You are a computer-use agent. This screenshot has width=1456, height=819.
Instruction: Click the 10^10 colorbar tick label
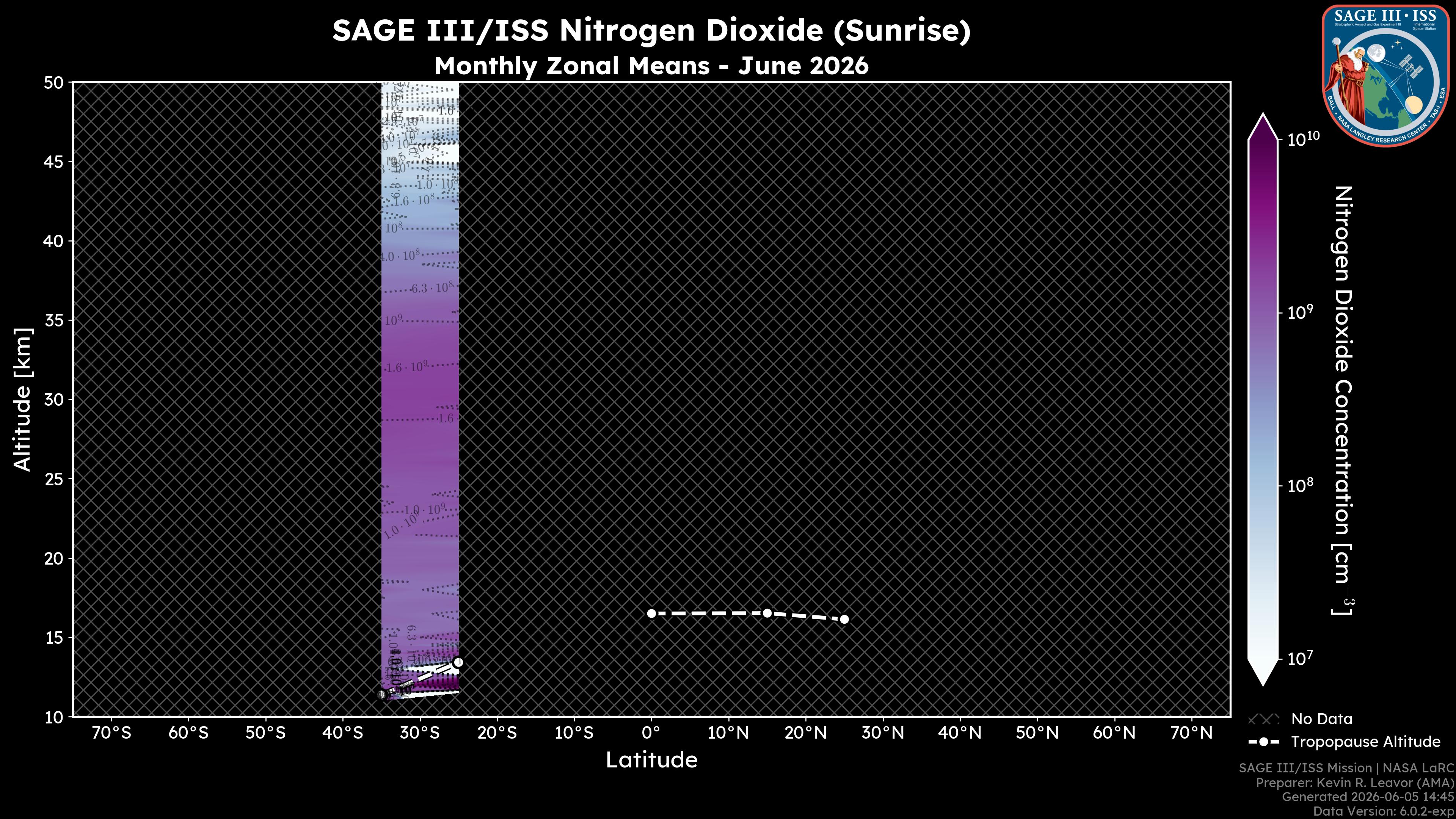click(1304, 139)
